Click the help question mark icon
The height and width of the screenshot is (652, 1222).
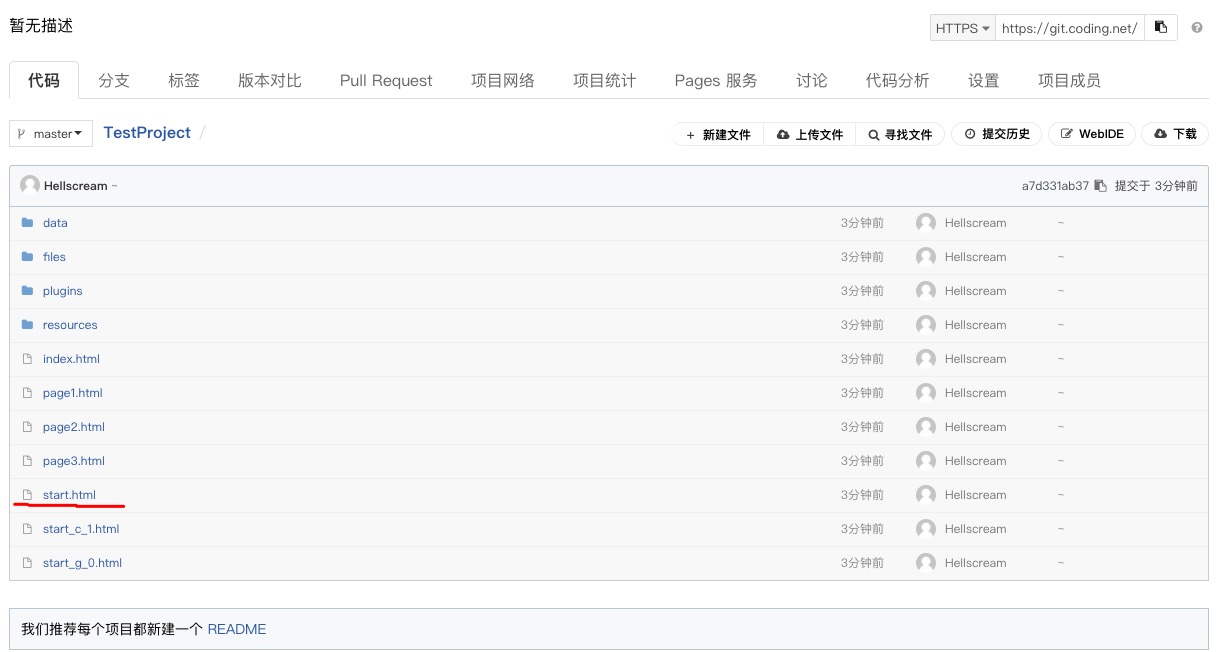(x=1197, y=28)
